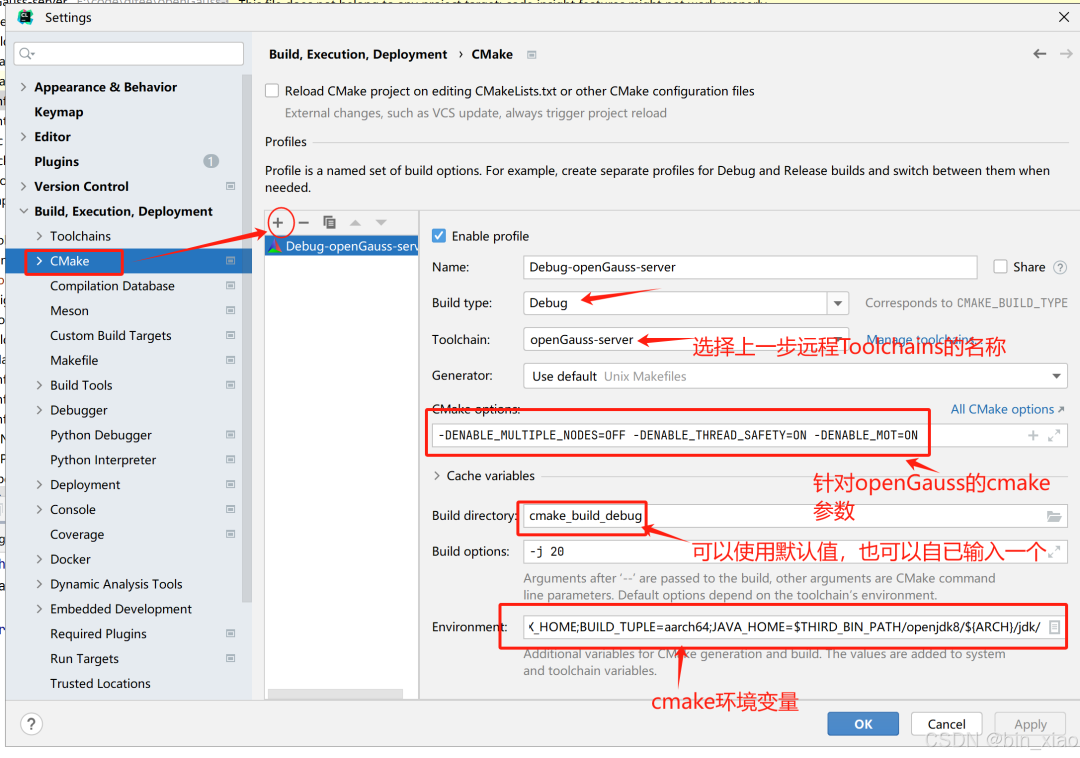This screenshot has width=1080, height=758.
Task: Collapse Build, Execution, Deployment node
Action: [23, 211]
